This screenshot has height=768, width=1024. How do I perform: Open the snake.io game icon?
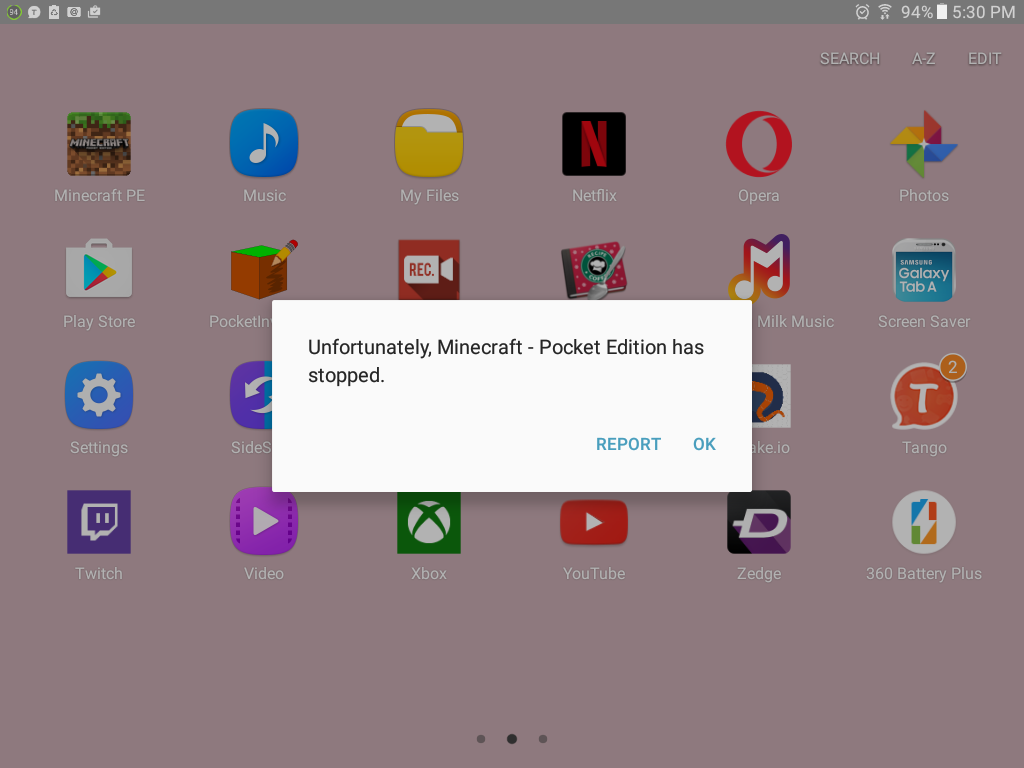tap(771, 396)
